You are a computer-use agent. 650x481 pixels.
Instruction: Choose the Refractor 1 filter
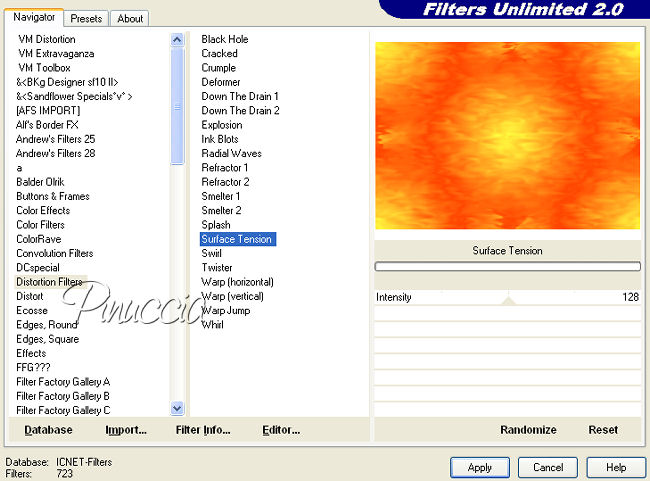click(x=225, y=168)
